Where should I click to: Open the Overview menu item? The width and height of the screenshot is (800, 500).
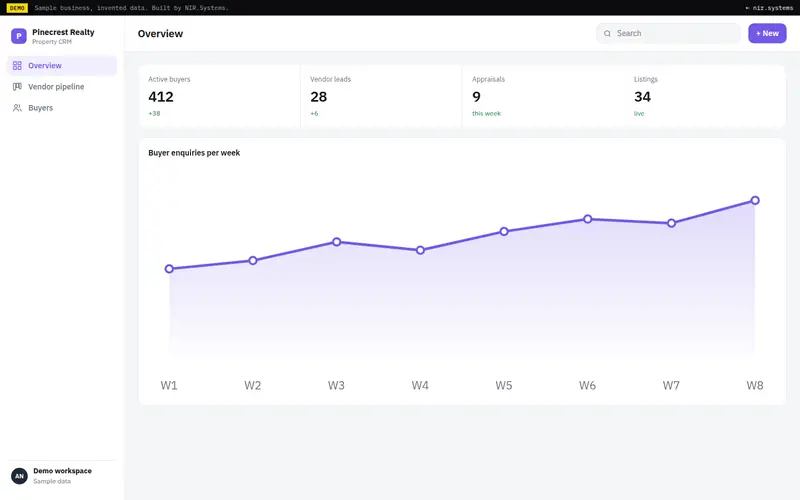62,65
